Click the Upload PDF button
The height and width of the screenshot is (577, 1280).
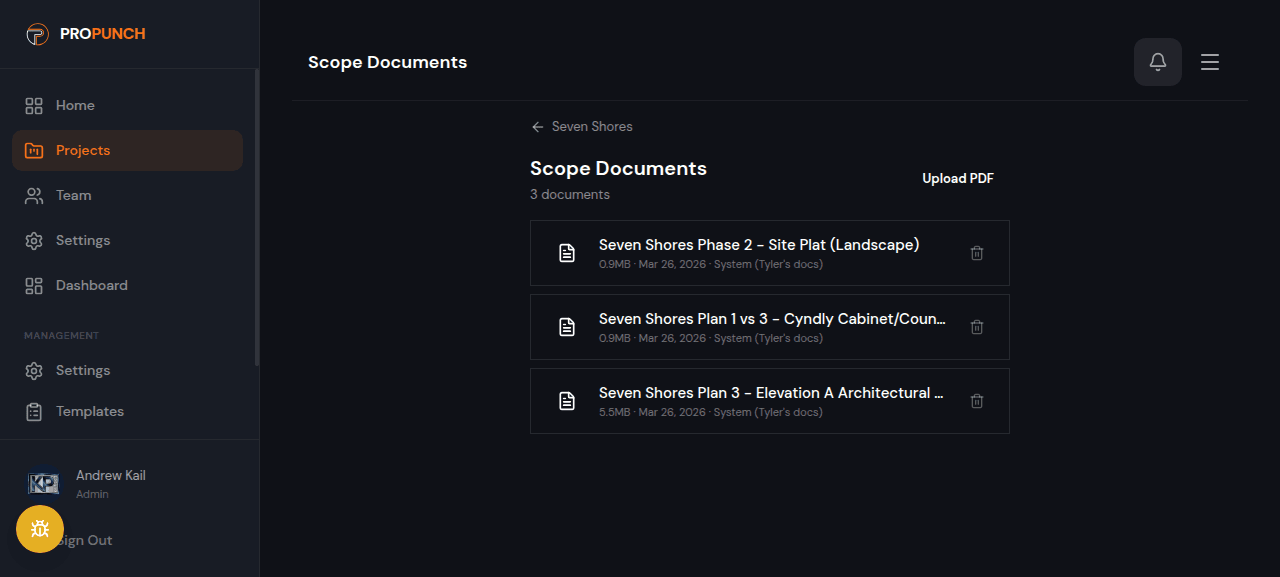click(958, 178)
